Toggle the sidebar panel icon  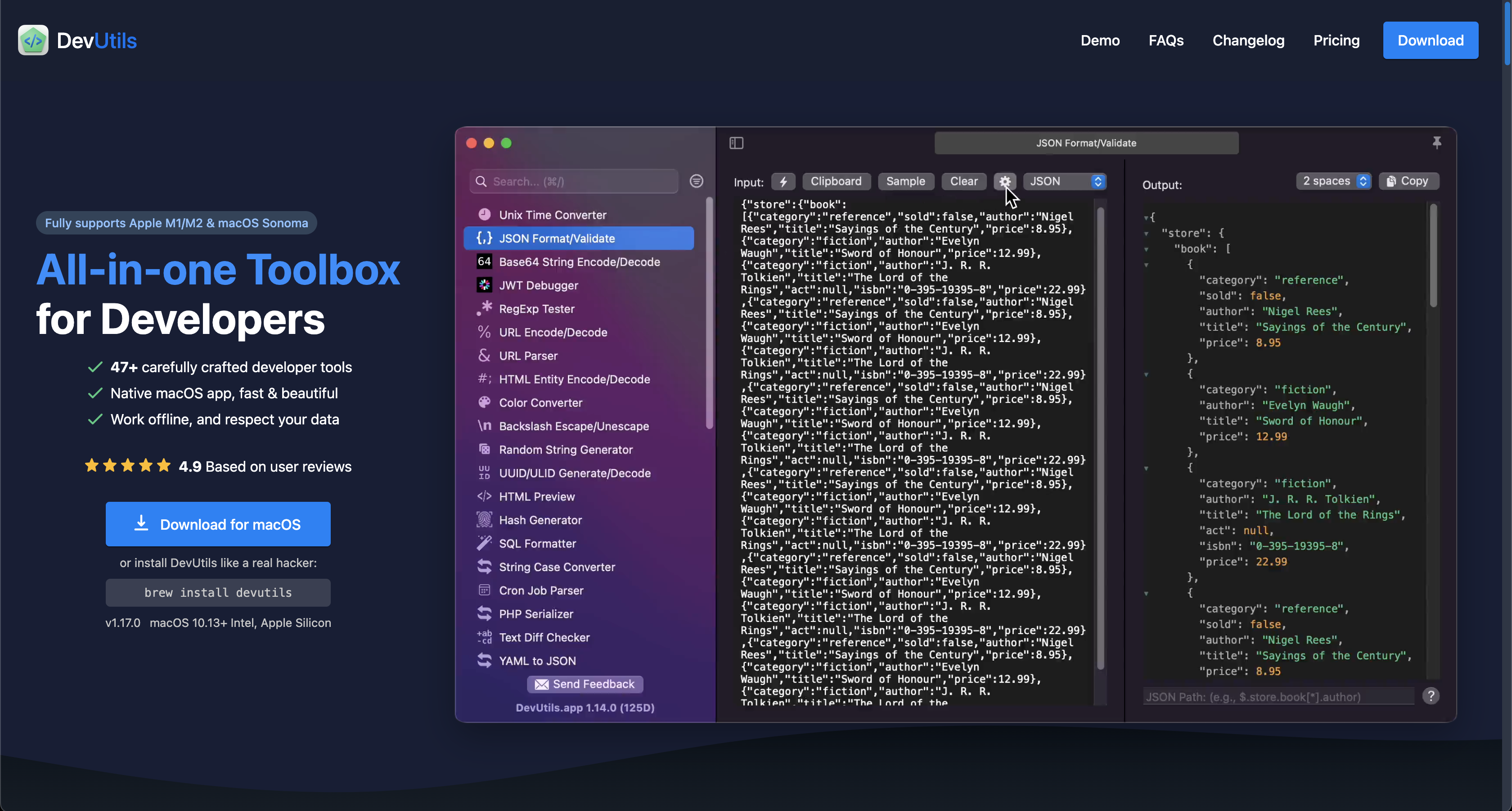tap(736, 143)
